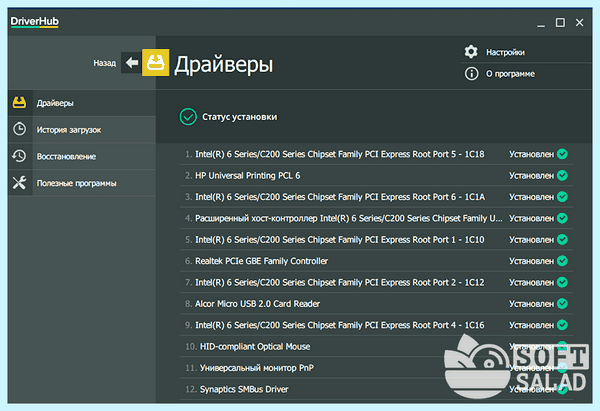Select HP Universal Printing PCL 6 row

click(x=376, y=175)
